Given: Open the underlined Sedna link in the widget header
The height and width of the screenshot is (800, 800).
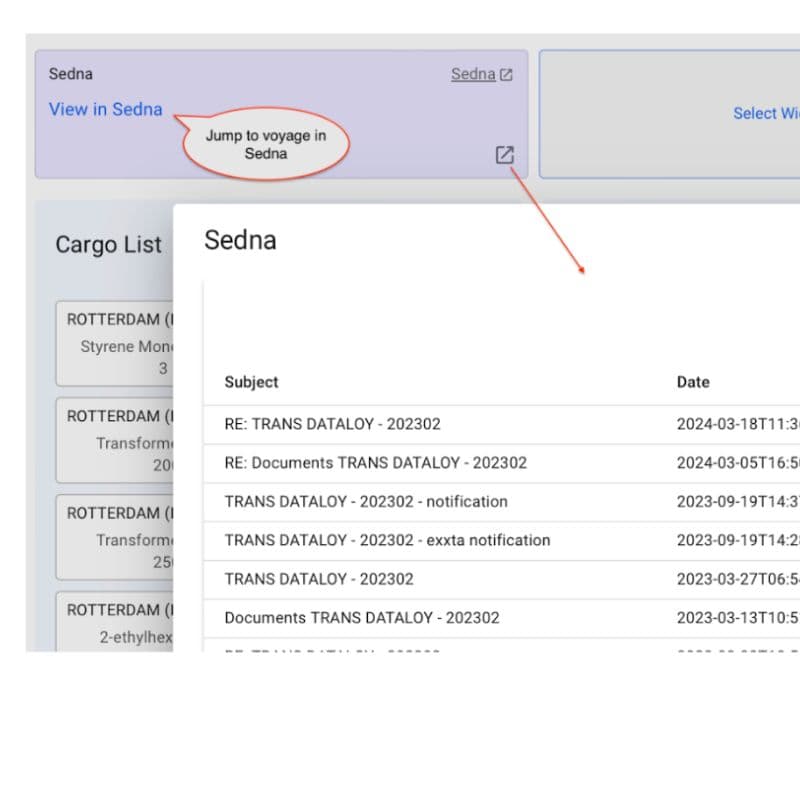Looking at the screenshot, I should tap(473, 74).
